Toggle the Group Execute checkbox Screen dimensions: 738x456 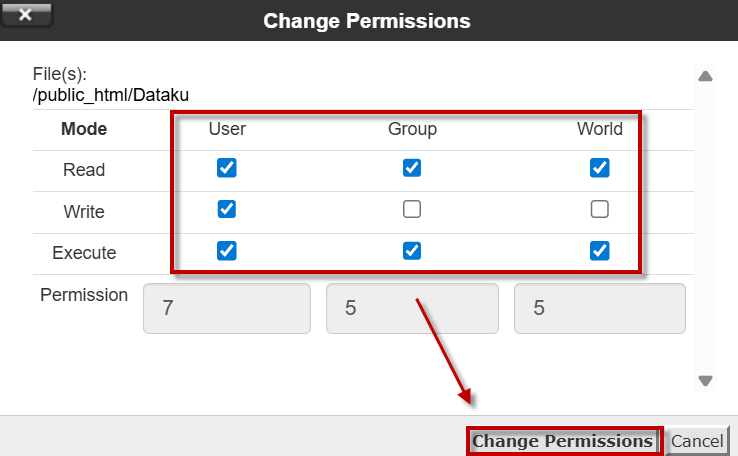[412, 251]
